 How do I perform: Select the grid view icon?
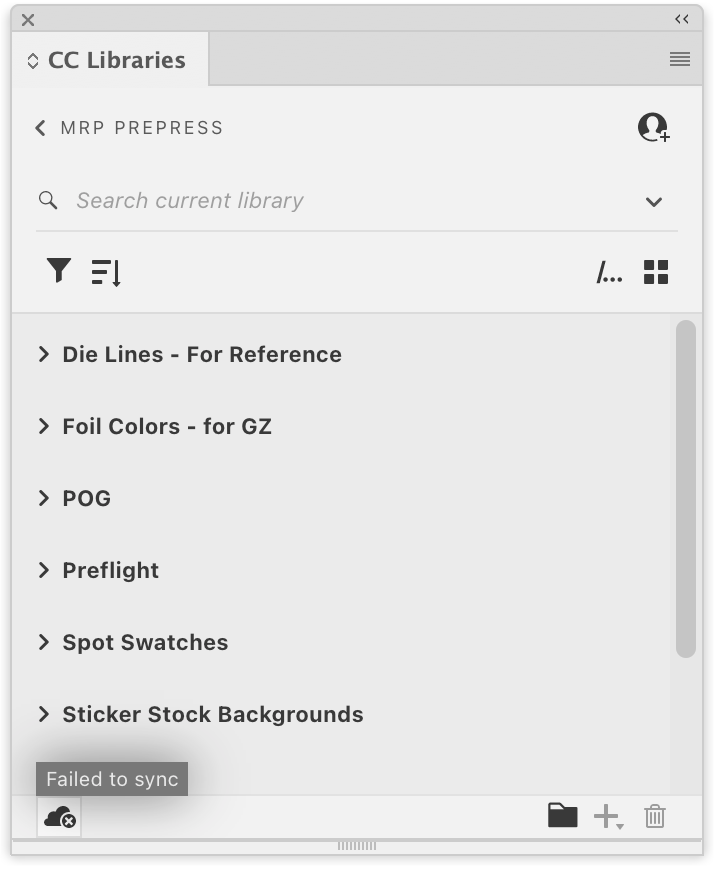pos(656,271)
